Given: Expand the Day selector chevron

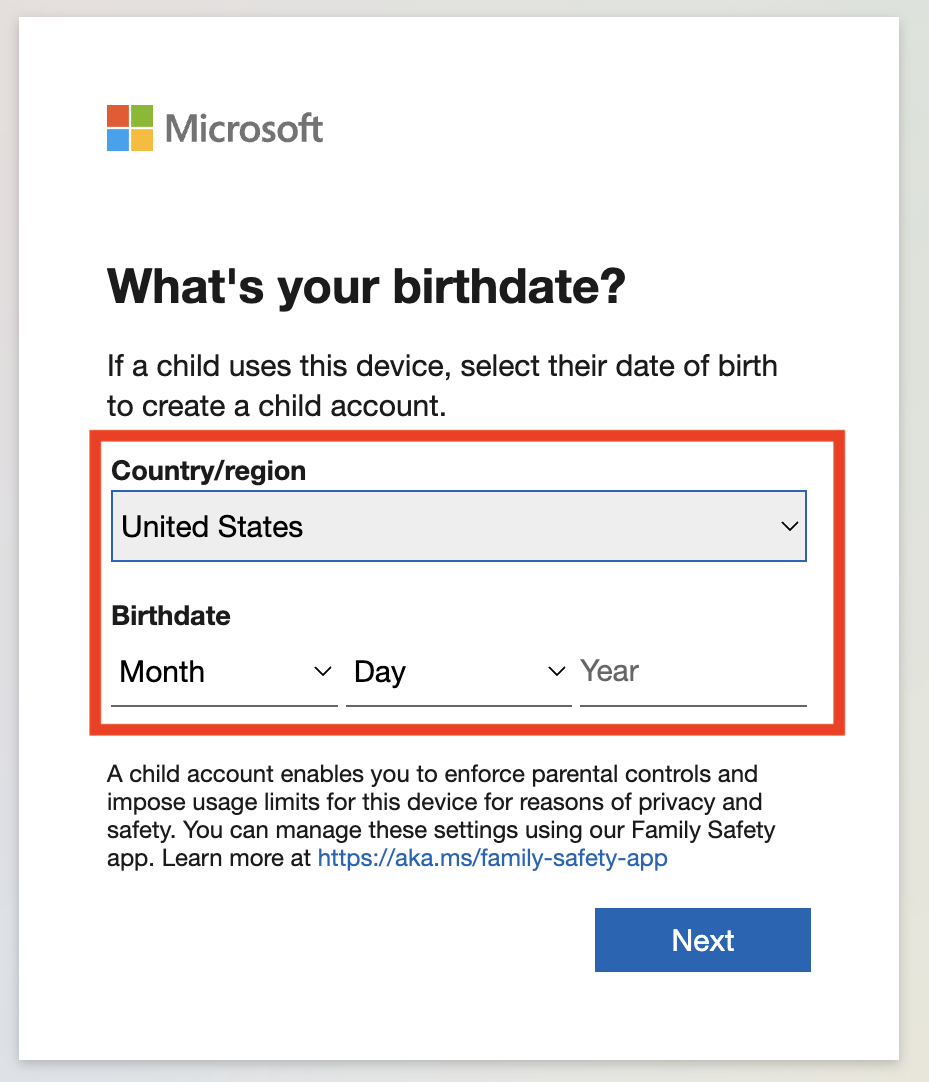Looking at the screenshot, I should click(556, 671).
